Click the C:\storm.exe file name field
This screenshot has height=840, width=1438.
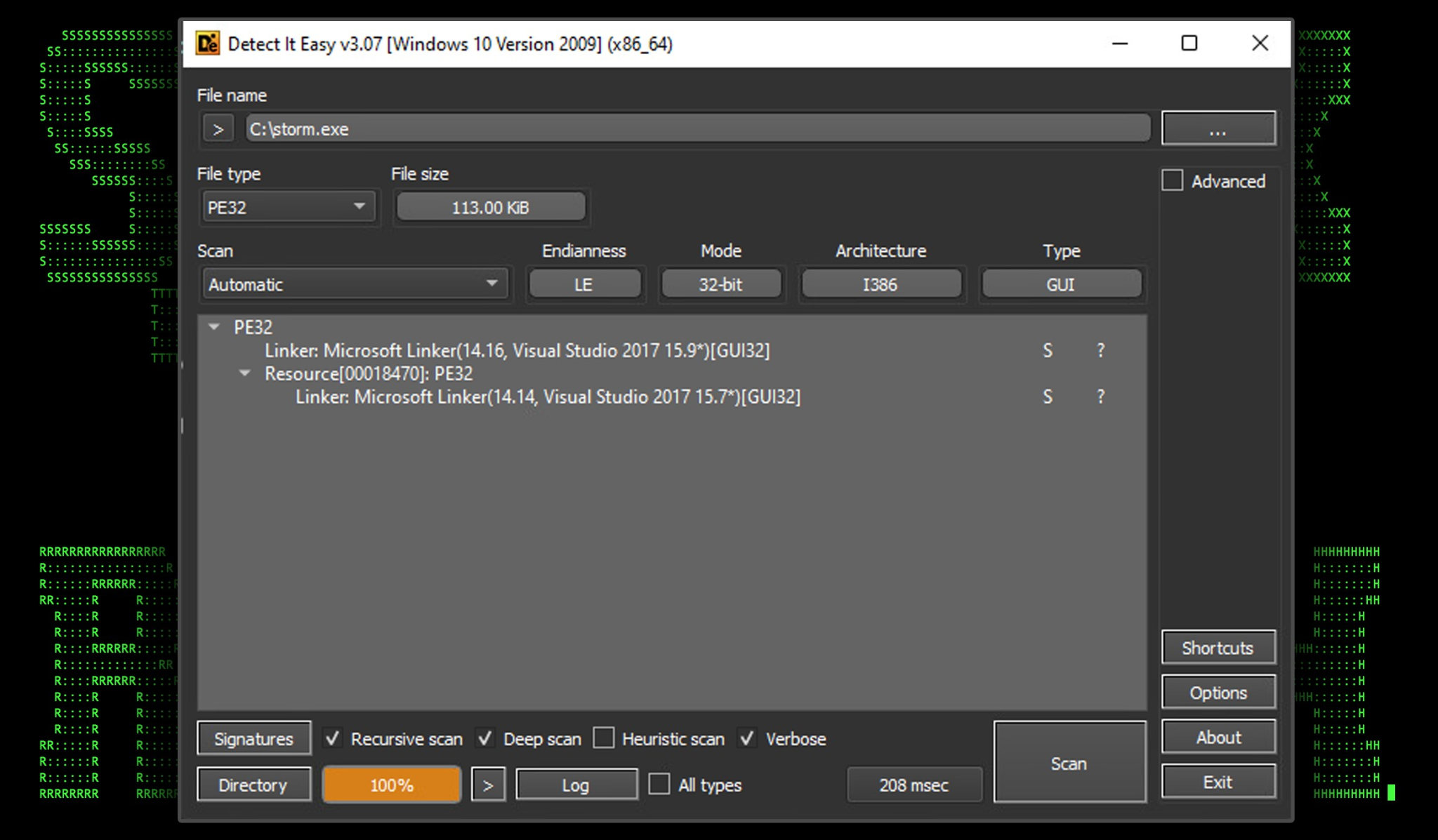click(697, 129)
